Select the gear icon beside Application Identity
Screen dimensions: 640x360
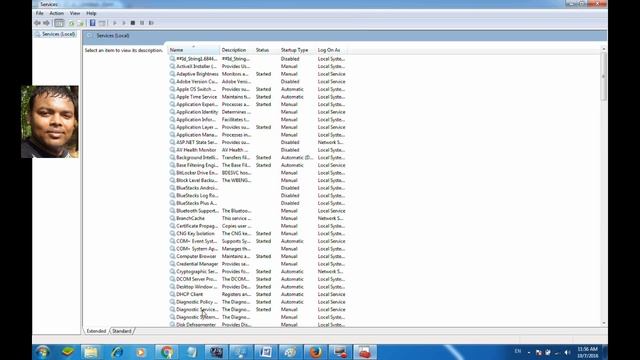click(172, 112)
